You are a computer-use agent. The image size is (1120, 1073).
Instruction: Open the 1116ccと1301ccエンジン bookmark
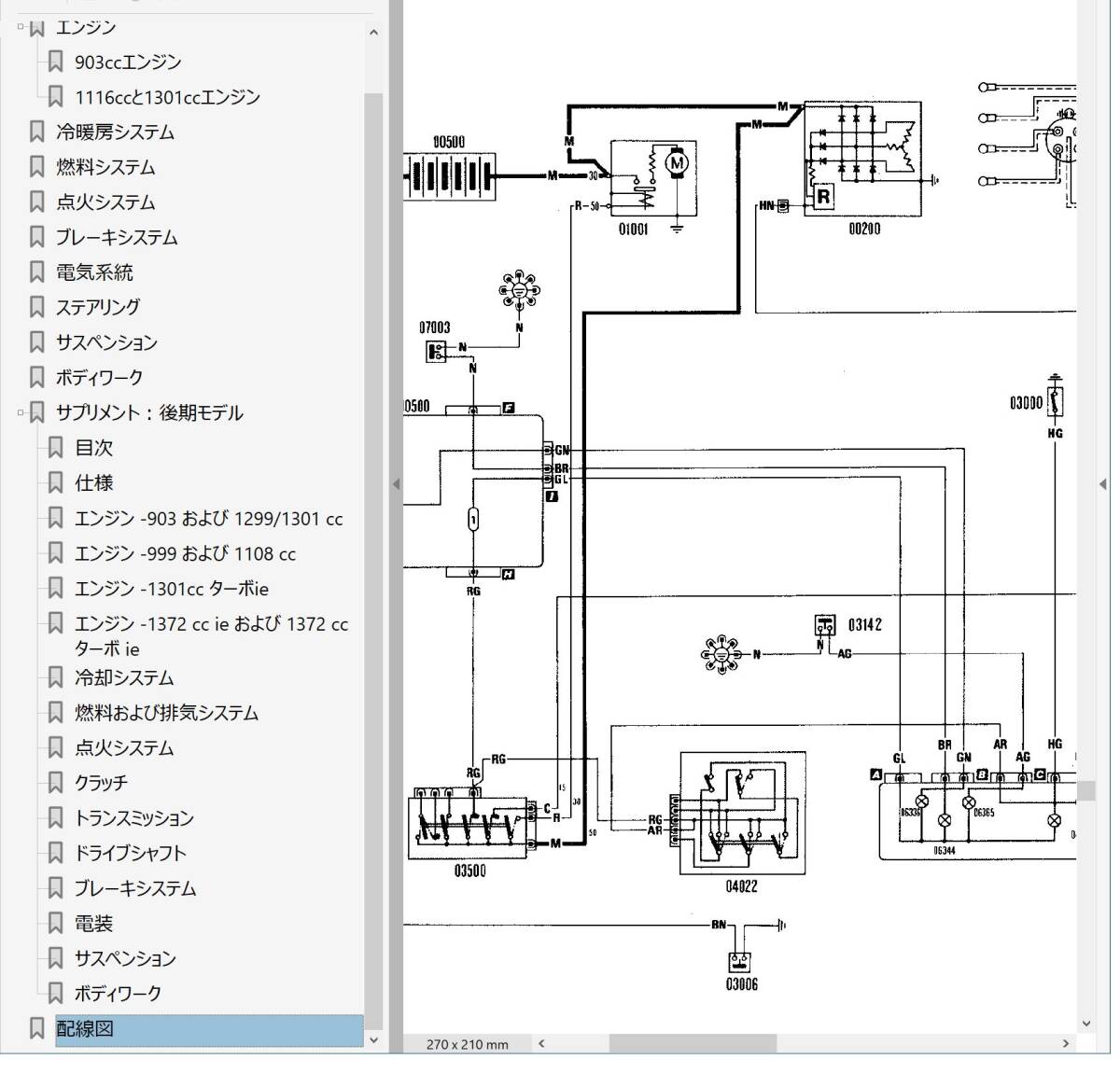[x=167, y=97]
